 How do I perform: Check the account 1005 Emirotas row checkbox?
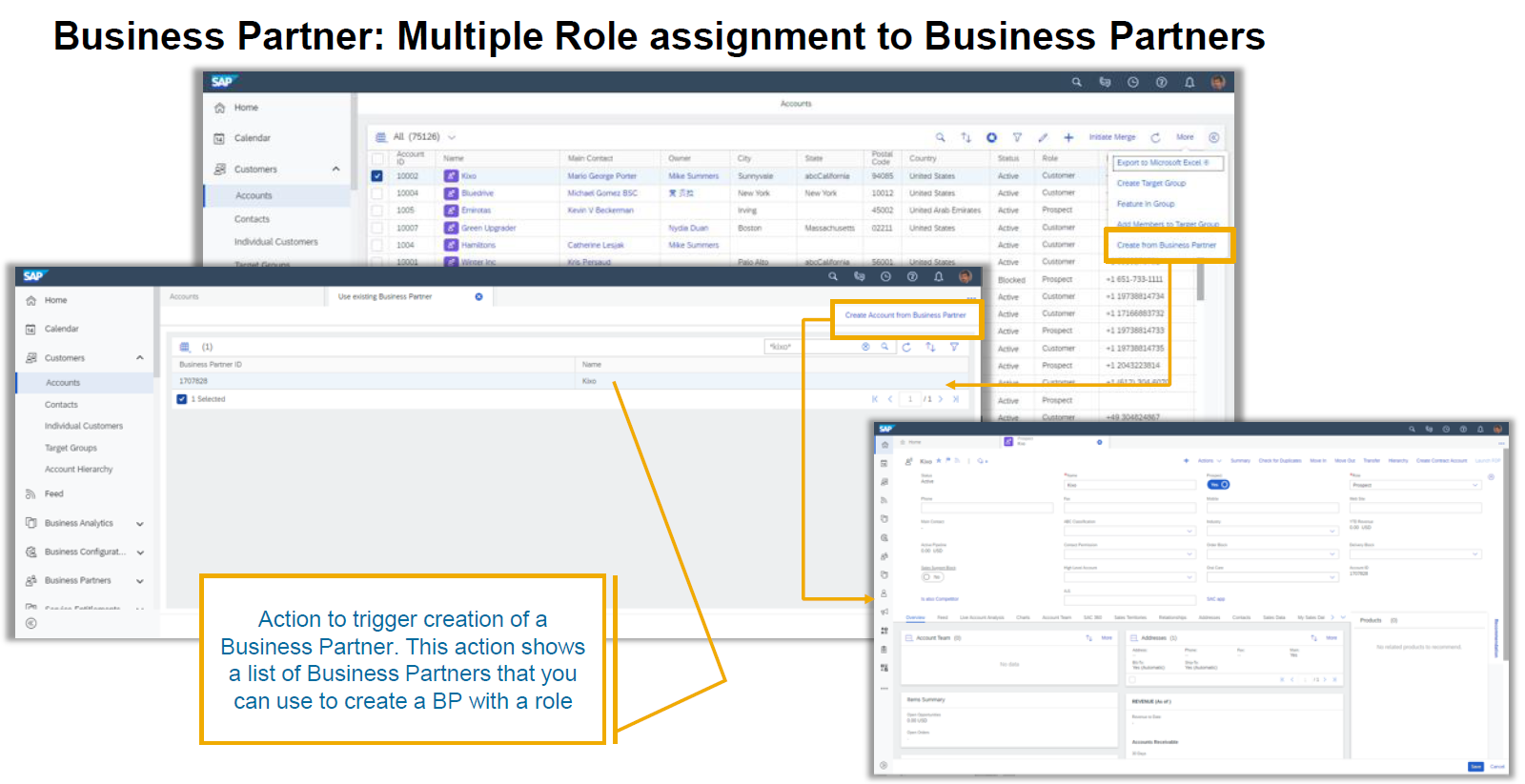click(x=377, y=211)
